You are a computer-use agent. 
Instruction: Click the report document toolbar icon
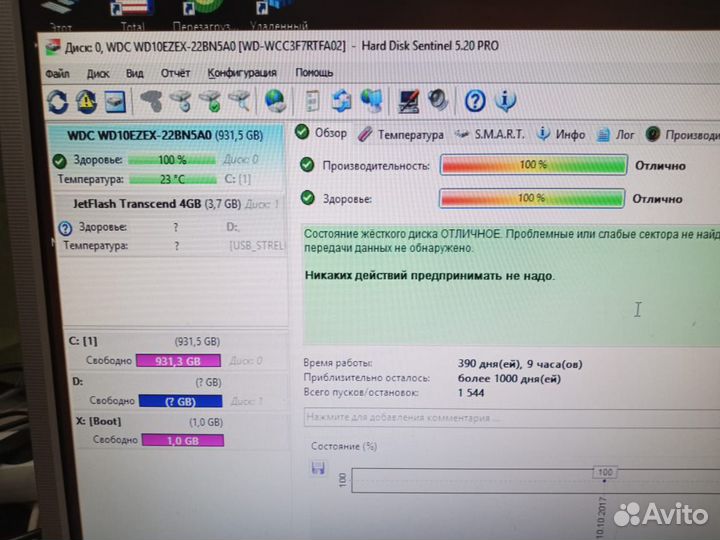click(x=313, y=101)
